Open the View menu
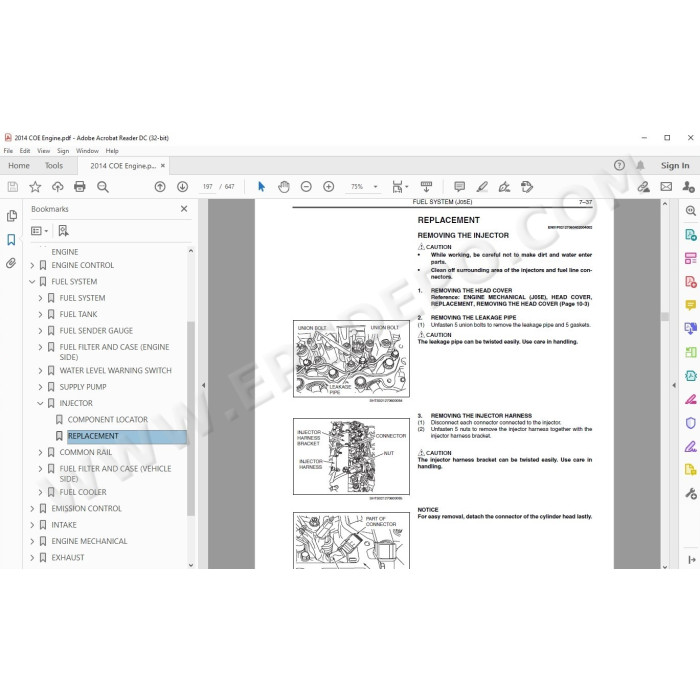 [43, 151]
